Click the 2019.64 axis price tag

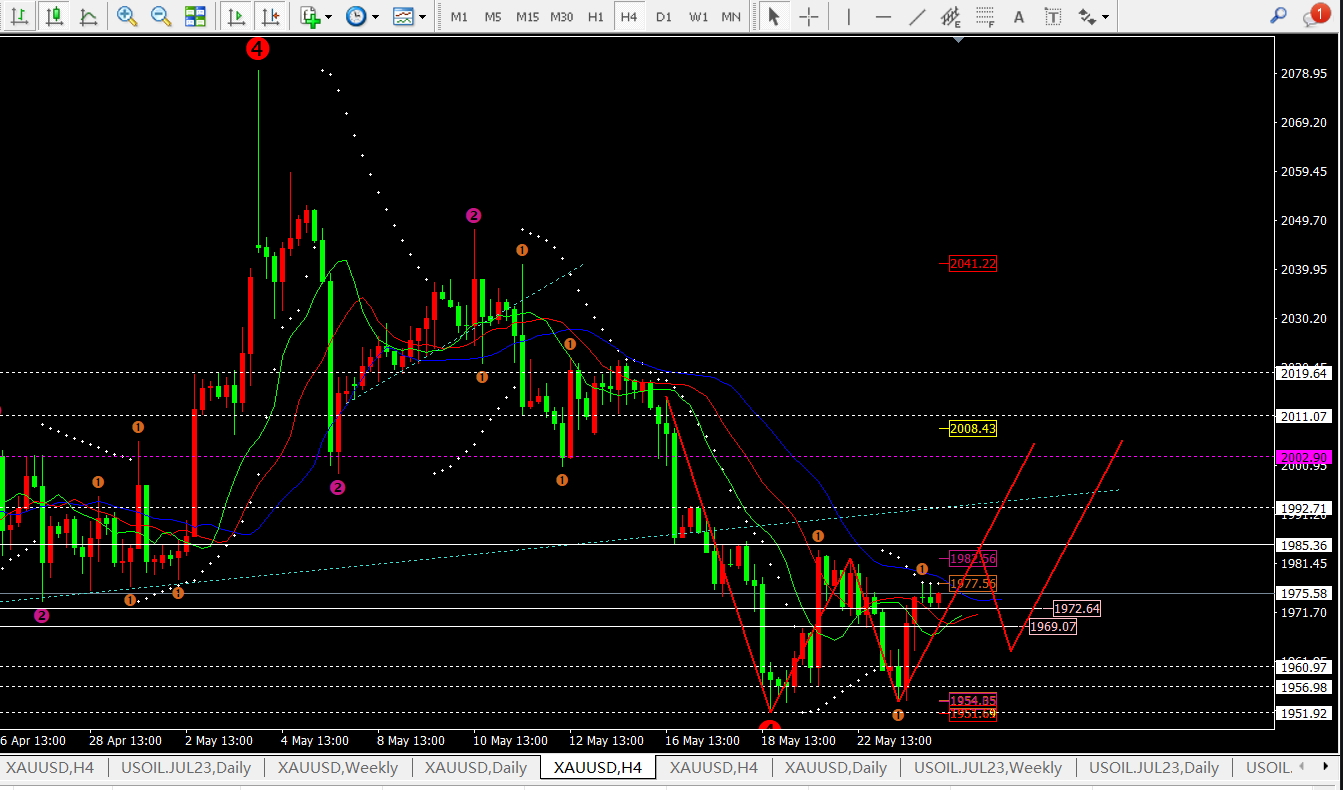click(1303, 373)
